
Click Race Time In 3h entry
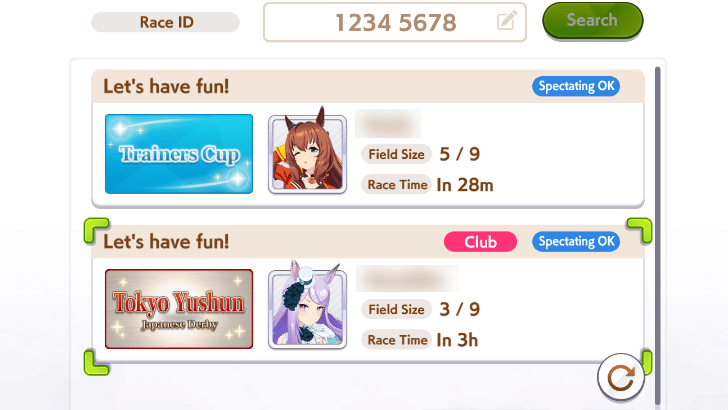pos(420,340)
